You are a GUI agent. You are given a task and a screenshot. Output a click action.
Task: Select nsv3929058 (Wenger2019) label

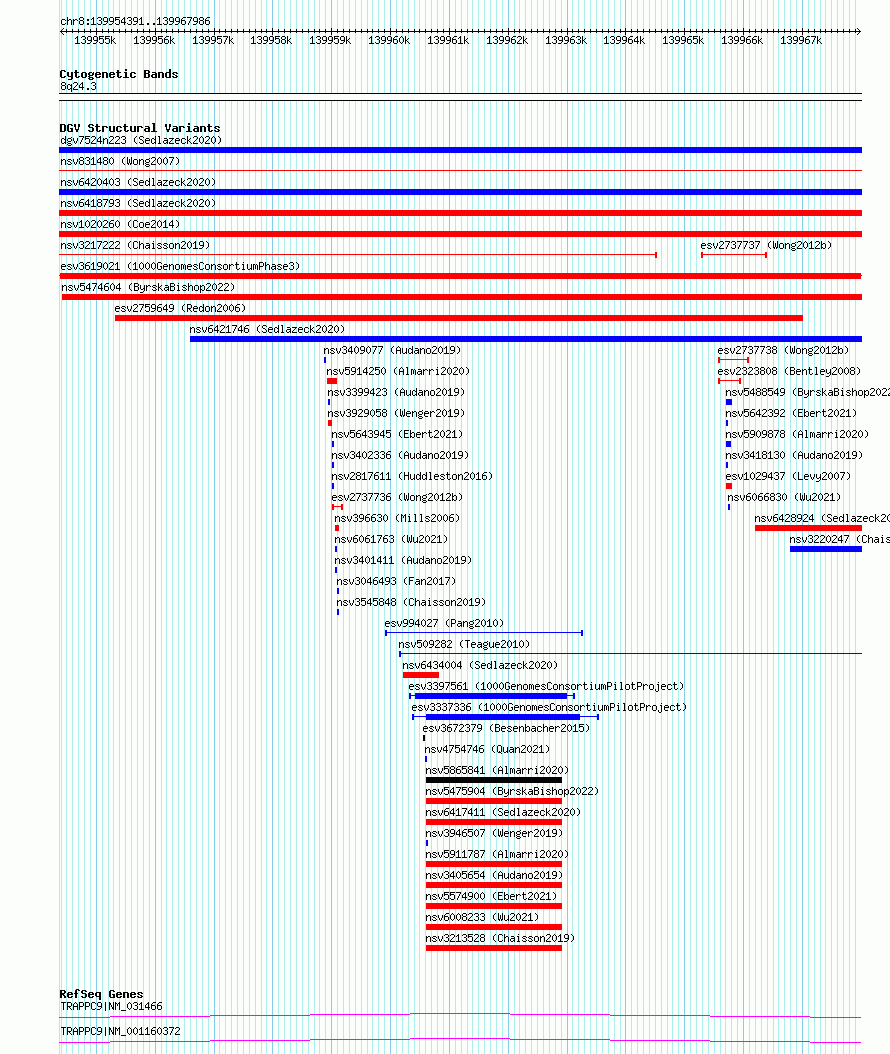coord(396,413)
